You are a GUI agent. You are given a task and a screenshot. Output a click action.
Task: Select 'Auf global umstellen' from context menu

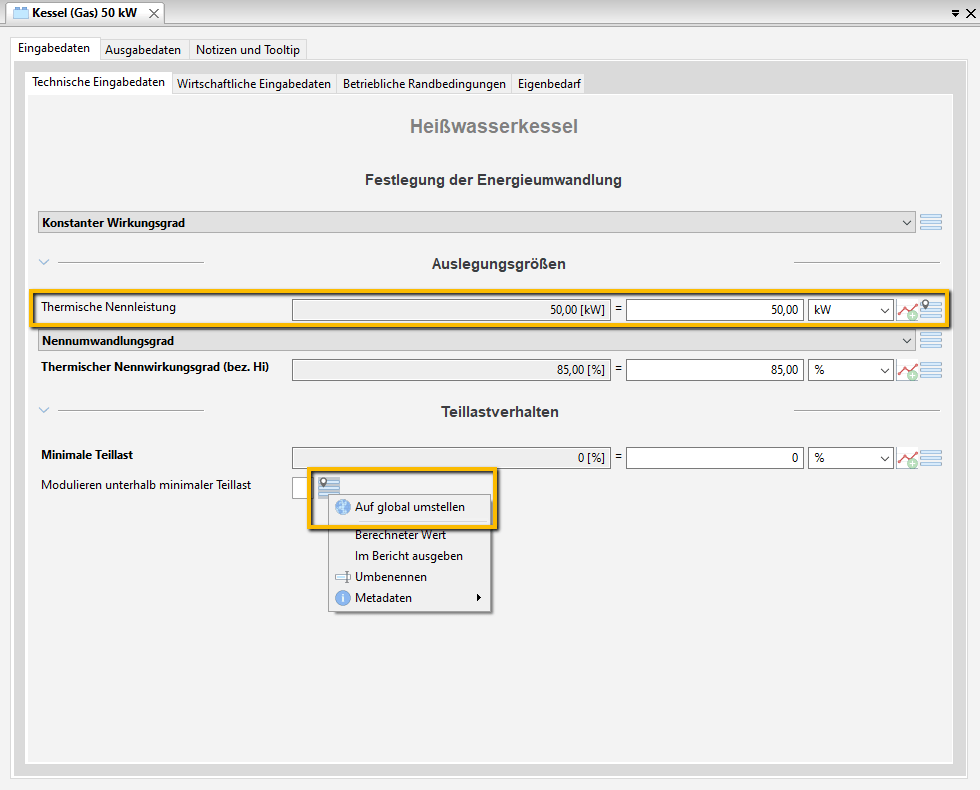point(409,507)
